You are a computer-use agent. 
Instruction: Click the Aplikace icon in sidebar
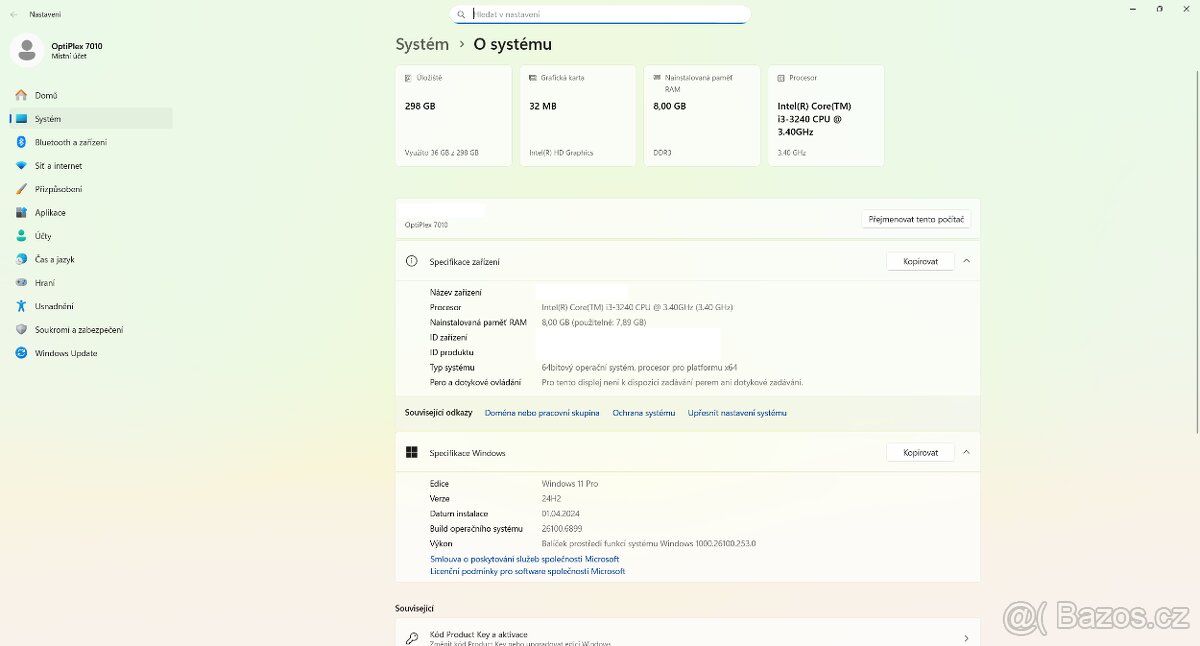click(x=21, y=213)
